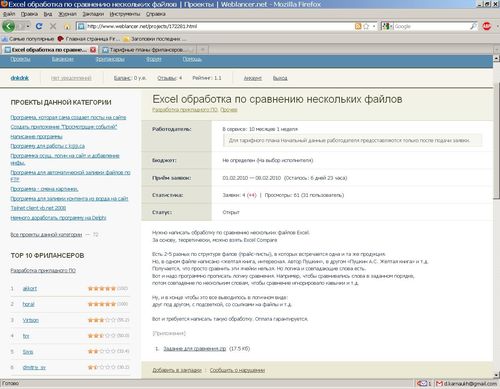Open the Gmail notifier icon in status bar

point(440,384)
